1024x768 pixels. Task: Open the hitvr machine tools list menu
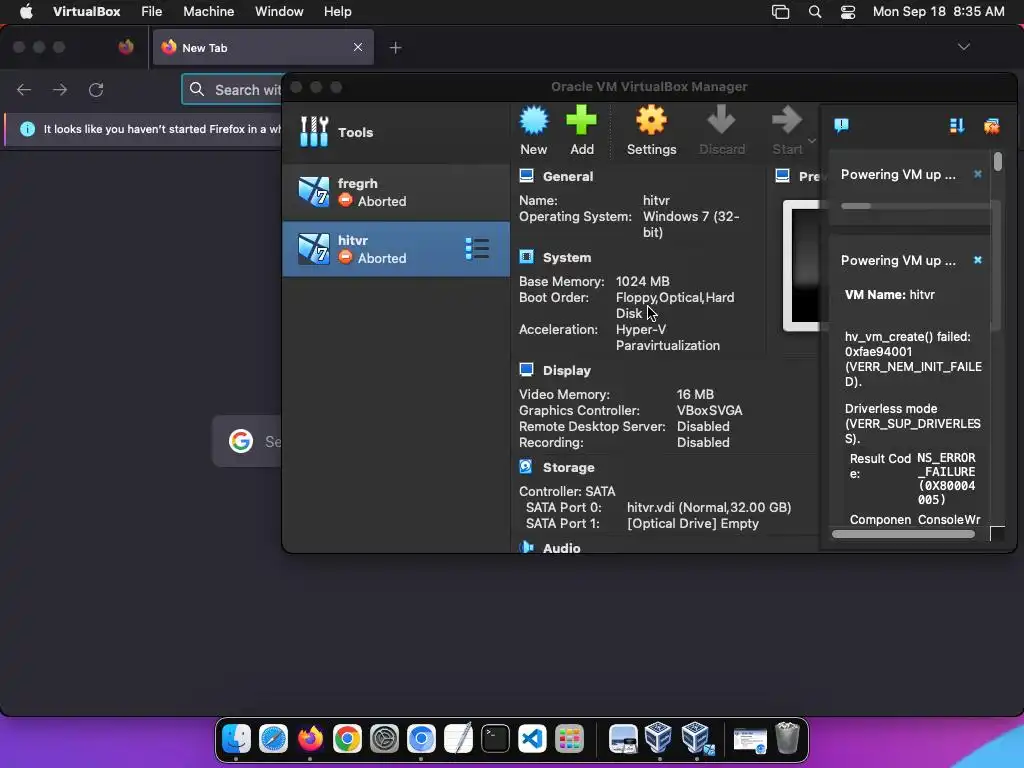pos(477,249)
